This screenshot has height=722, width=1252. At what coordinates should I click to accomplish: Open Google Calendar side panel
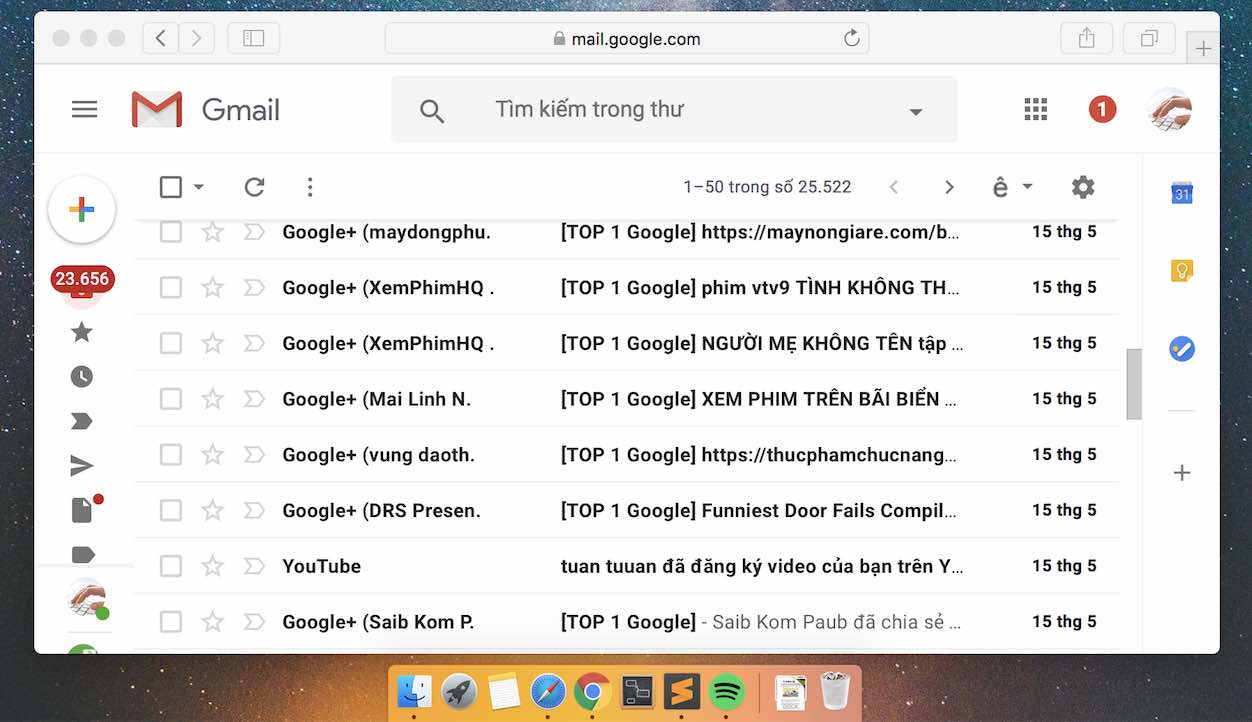(x=1182, y=194)
